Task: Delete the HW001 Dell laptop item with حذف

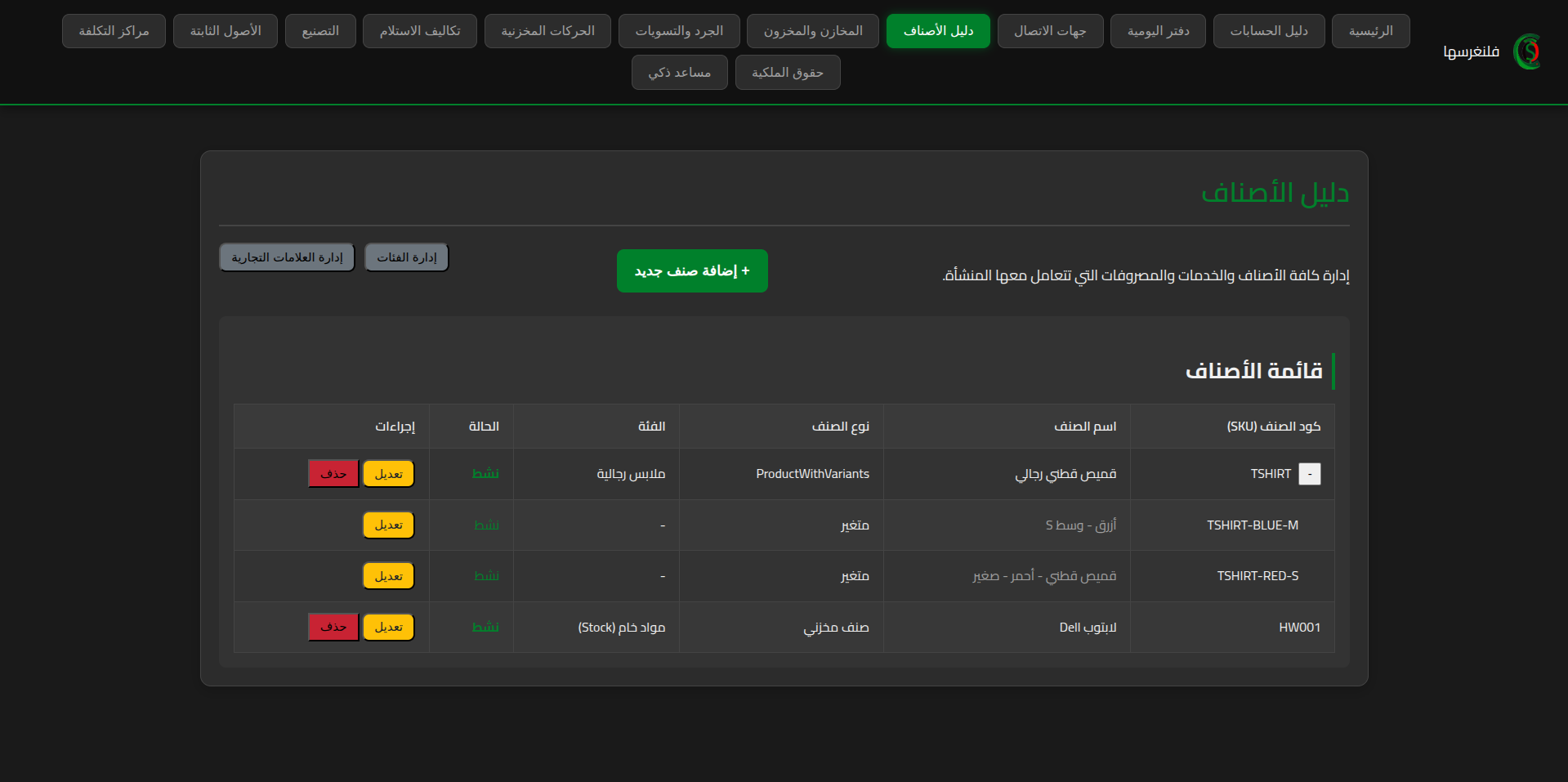Action: click(333, 627)
